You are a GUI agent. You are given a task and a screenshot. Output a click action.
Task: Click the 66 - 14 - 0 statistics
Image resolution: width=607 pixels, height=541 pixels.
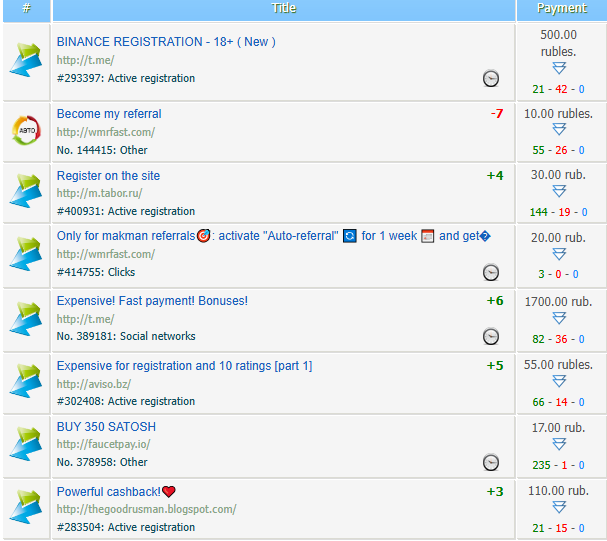558,402
